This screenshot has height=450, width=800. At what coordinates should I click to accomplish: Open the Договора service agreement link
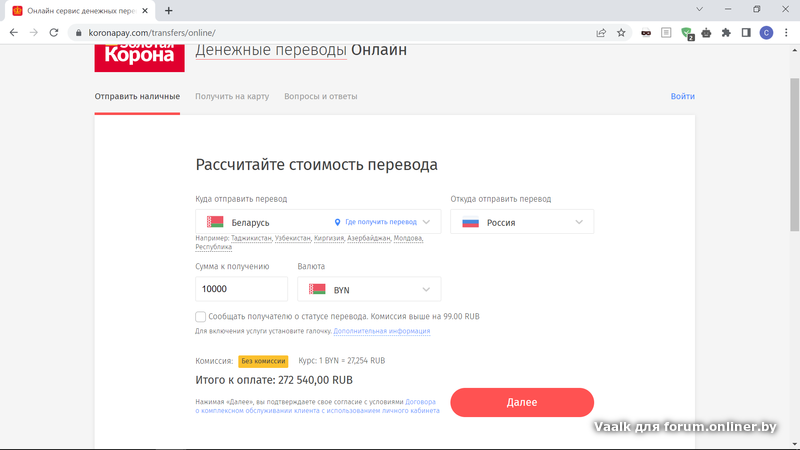pos(420,402)
